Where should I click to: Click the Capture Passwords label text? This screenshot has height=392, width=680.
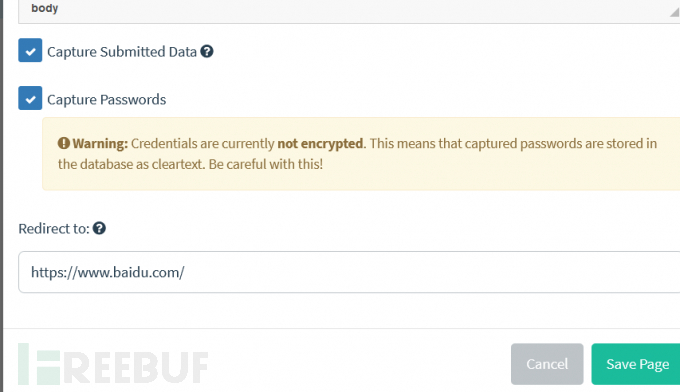pyautogui.click(x=107, y=99)
